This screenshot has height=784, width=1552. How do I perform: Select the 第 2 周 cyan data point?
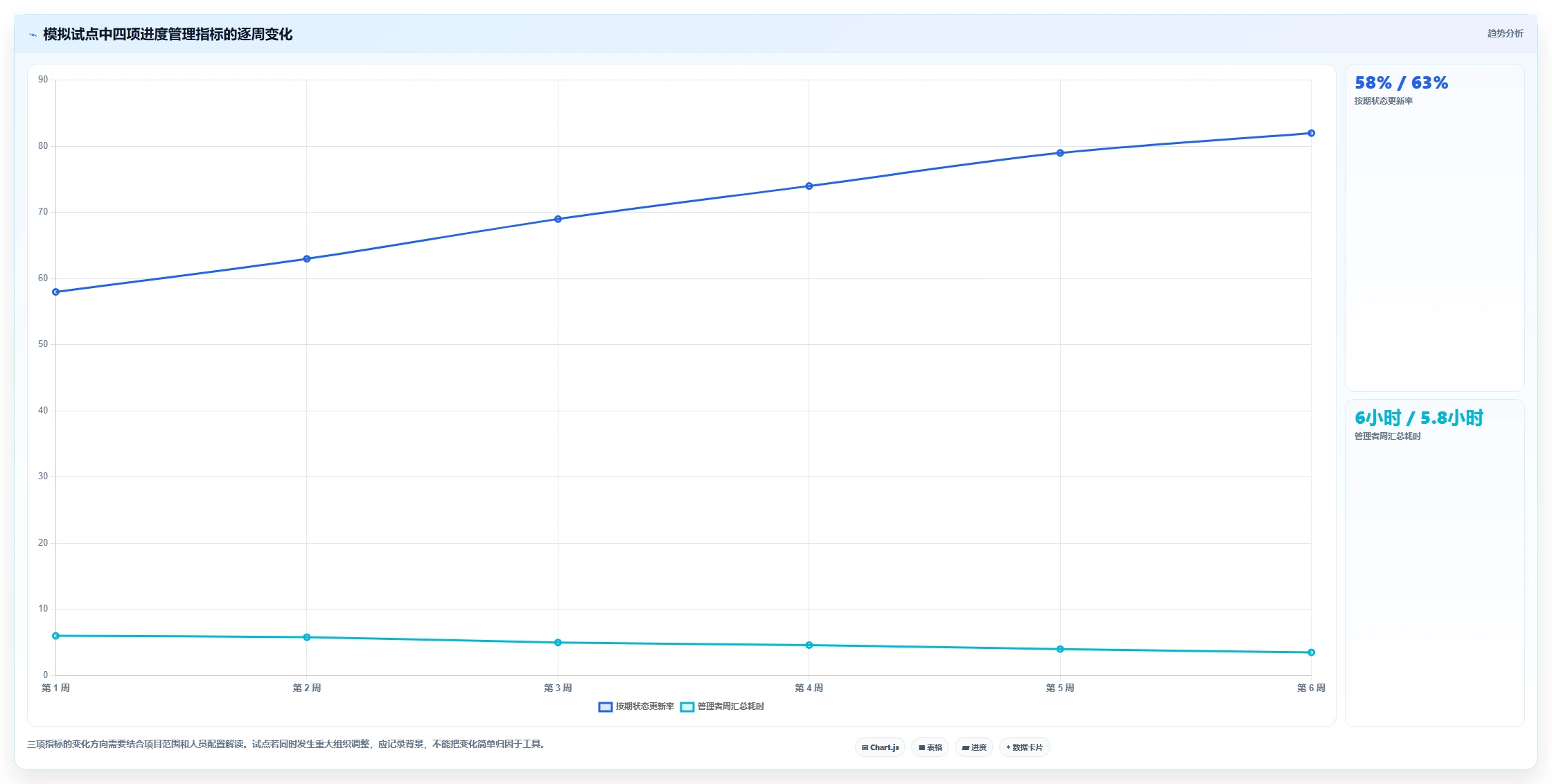click(x=307, y=637)
